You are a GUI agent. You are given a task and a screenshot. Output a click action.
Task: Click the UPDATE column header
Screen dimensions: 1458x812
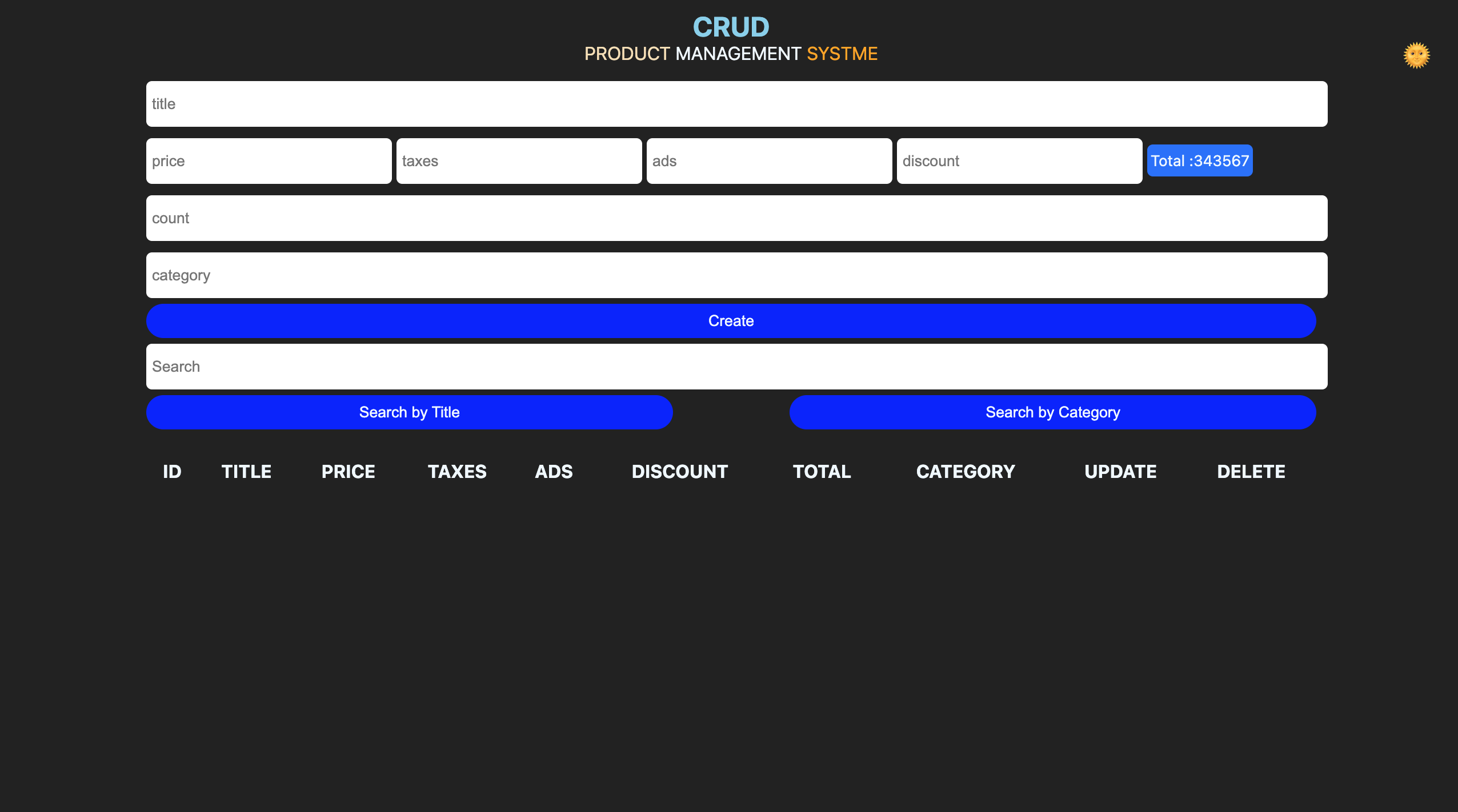point(1120,472)
